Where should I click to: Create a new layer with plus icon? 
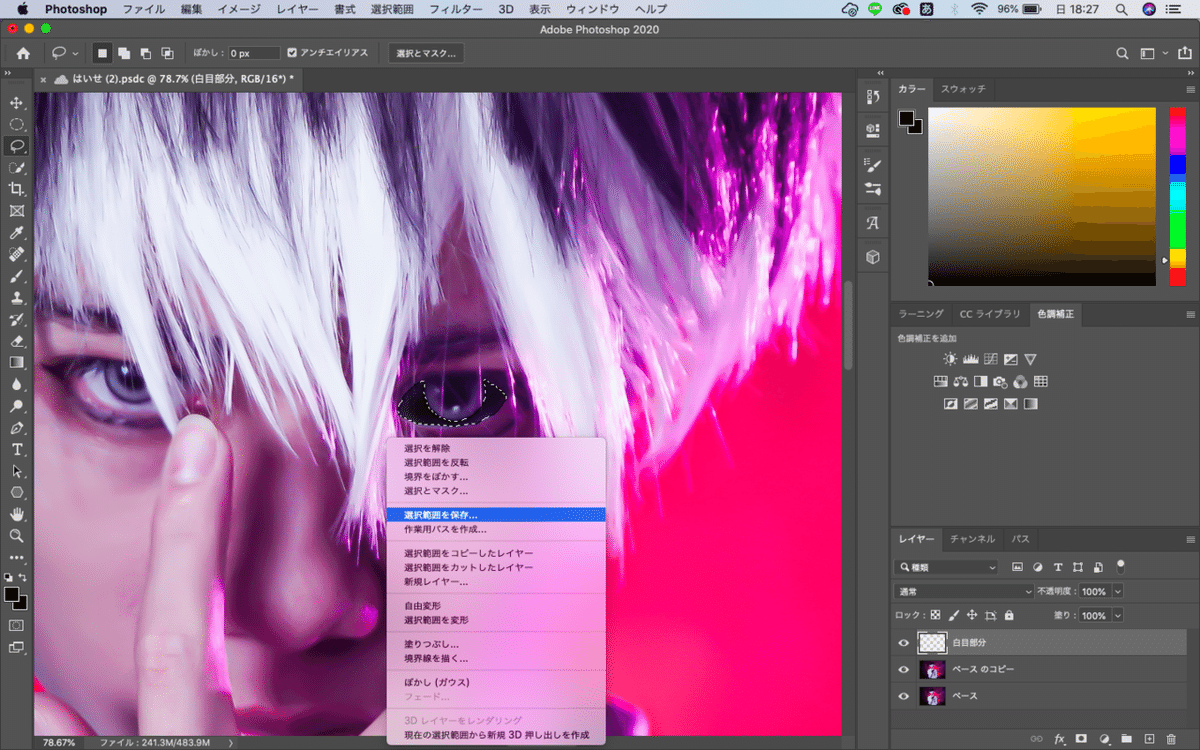pos(1149,739)
